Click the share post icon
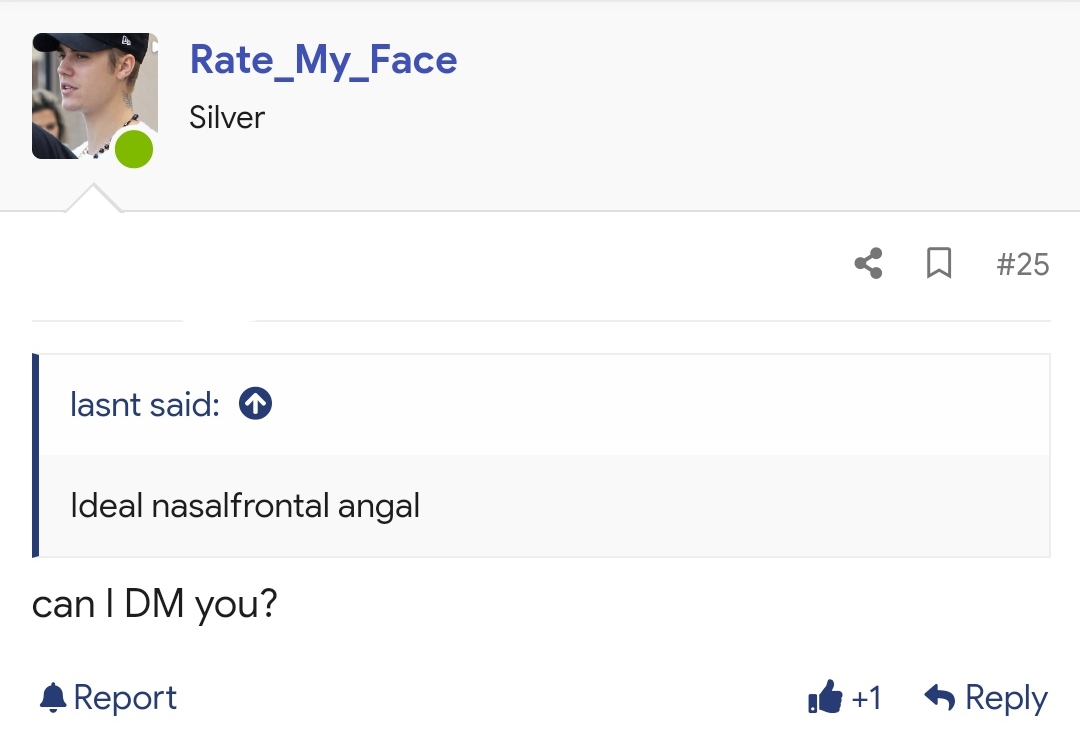 [868, 264]
